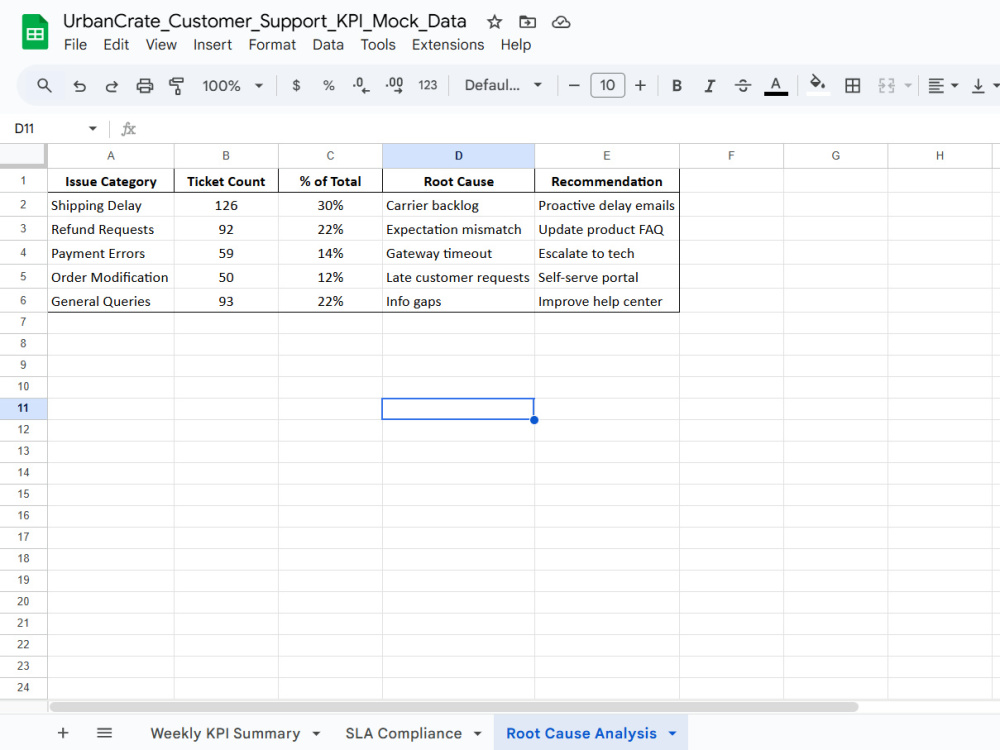Viewport: 1000px width, 750px height.
Task: Open the fill color picker
Action: point(818,85)
